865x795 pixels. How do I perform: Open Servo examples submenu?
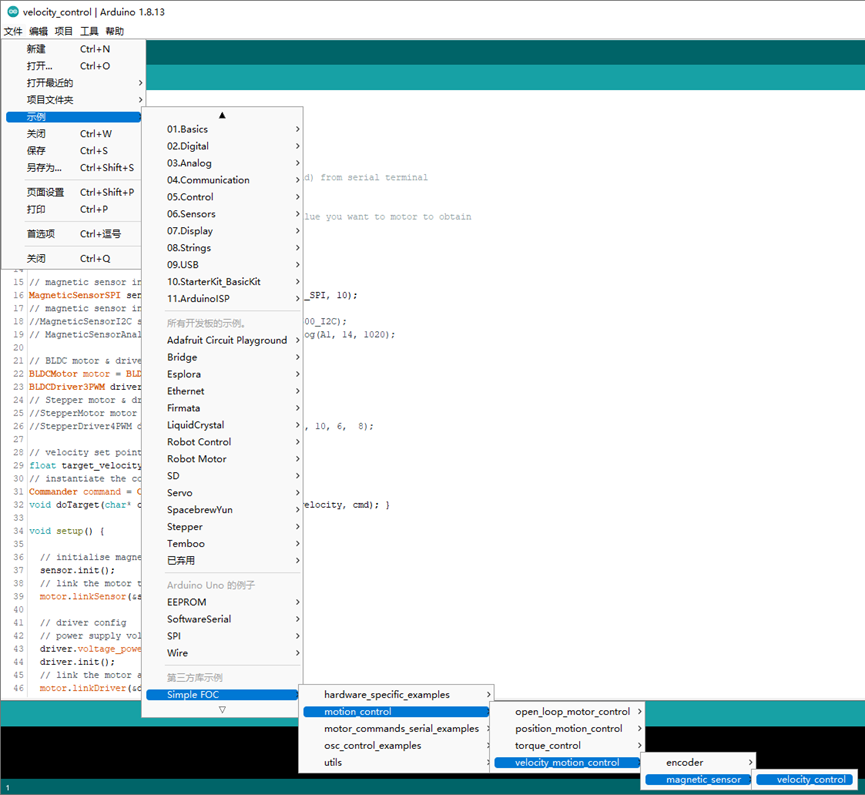pyautogui.click(x=223, y=493)
